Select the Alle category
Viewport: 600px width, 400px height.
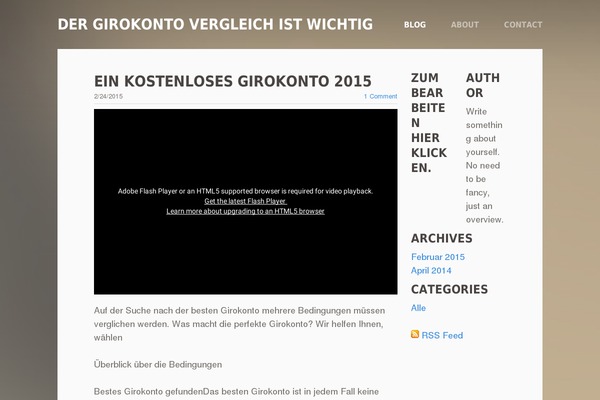[418, 308]
